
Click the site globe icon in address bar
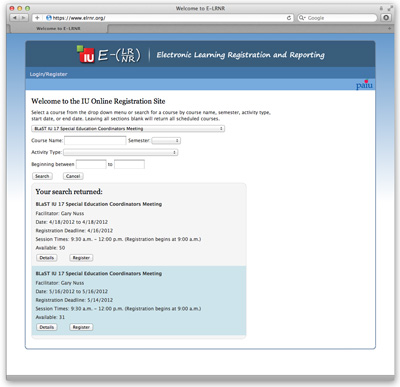49,18
